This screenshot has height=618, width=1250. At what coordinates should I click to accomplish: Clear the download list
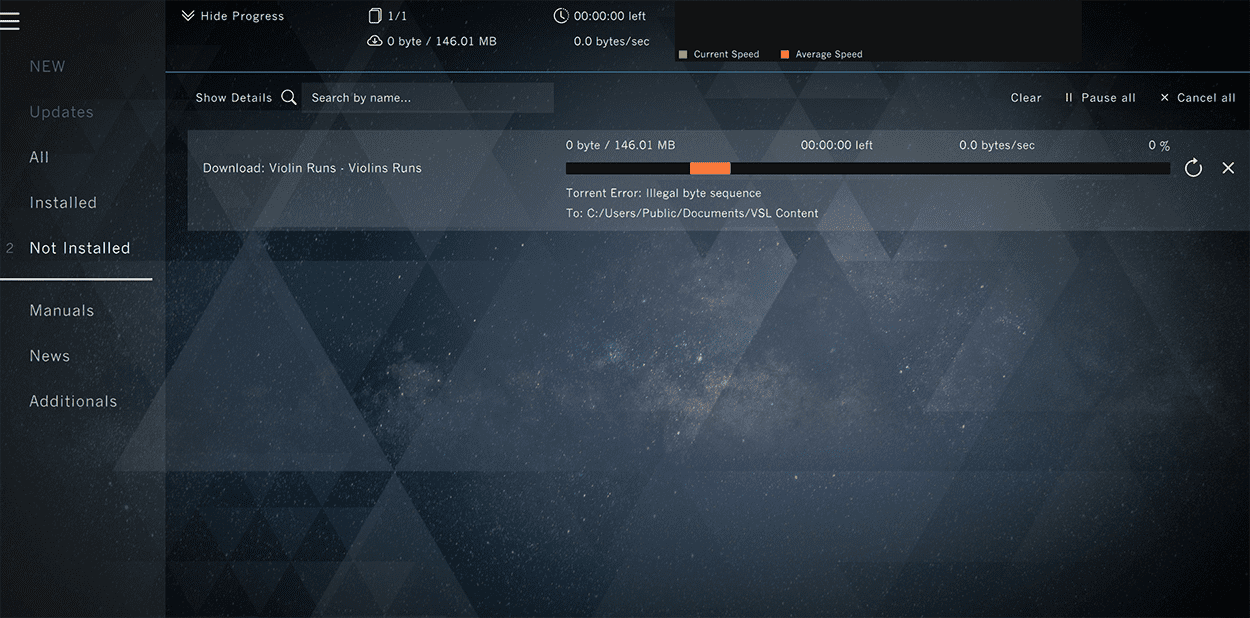point(1026,98)
